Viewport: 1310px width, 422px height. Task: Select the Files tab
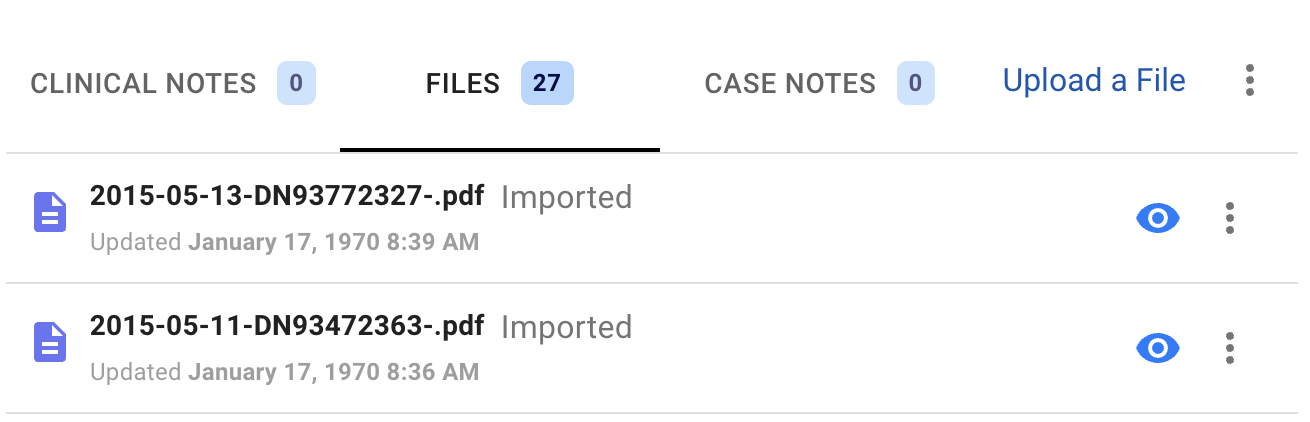(x=500, y=83)
